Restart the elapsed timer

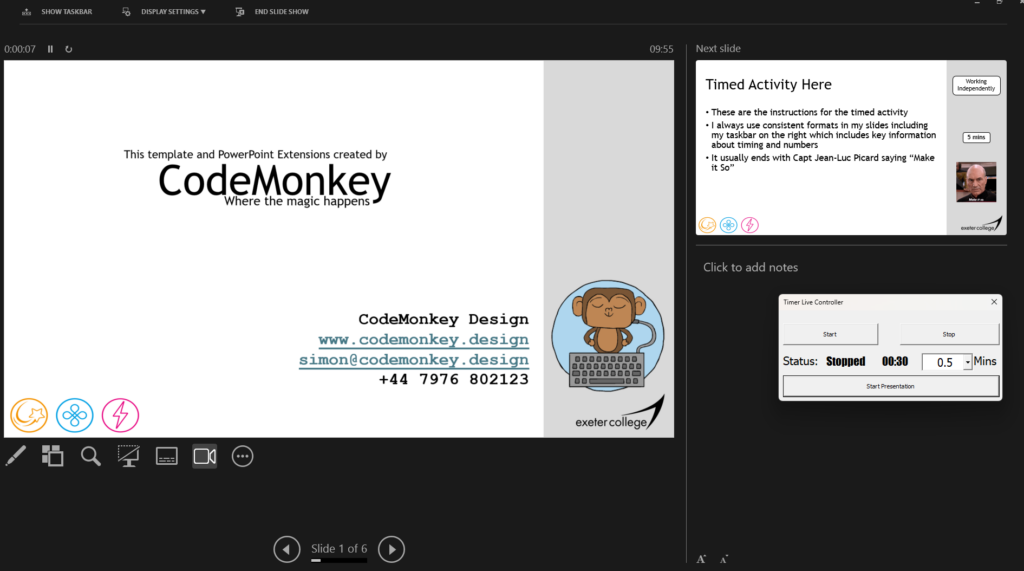[x=69, y=49]
